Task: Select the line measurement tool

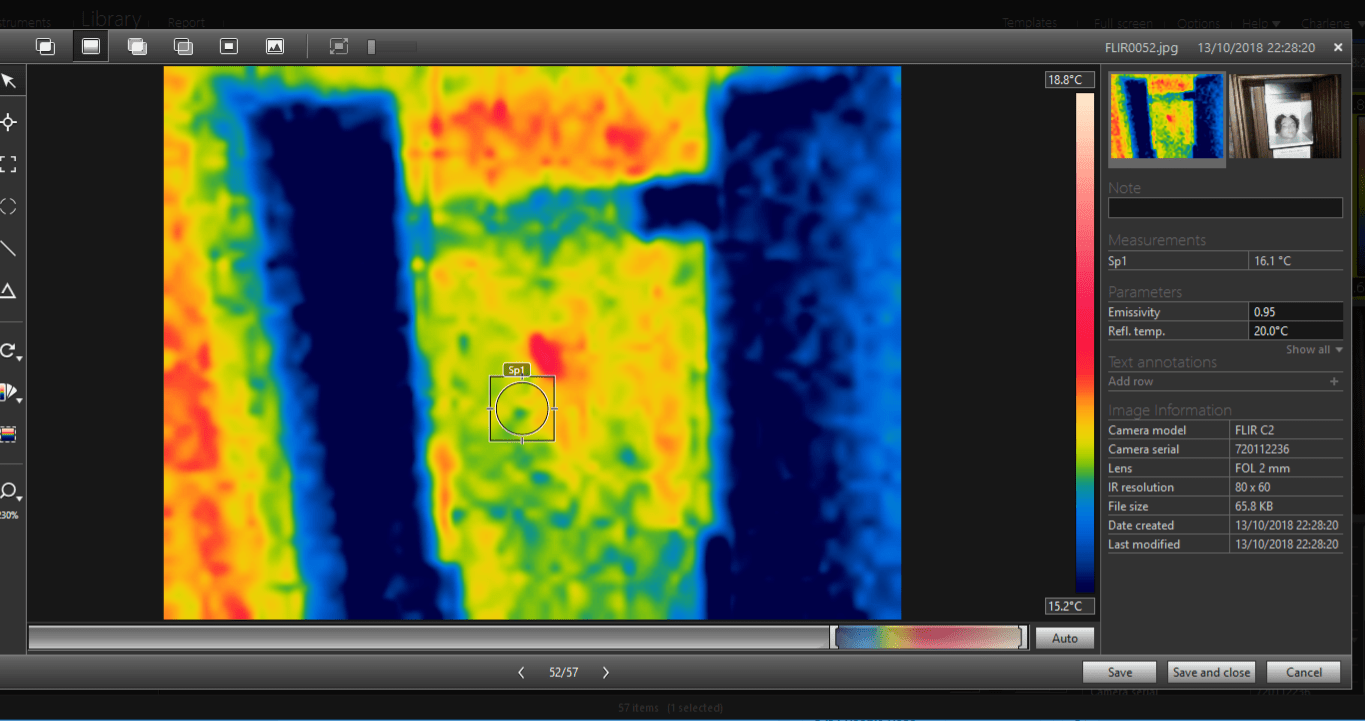Action: (x=9, y=249)
